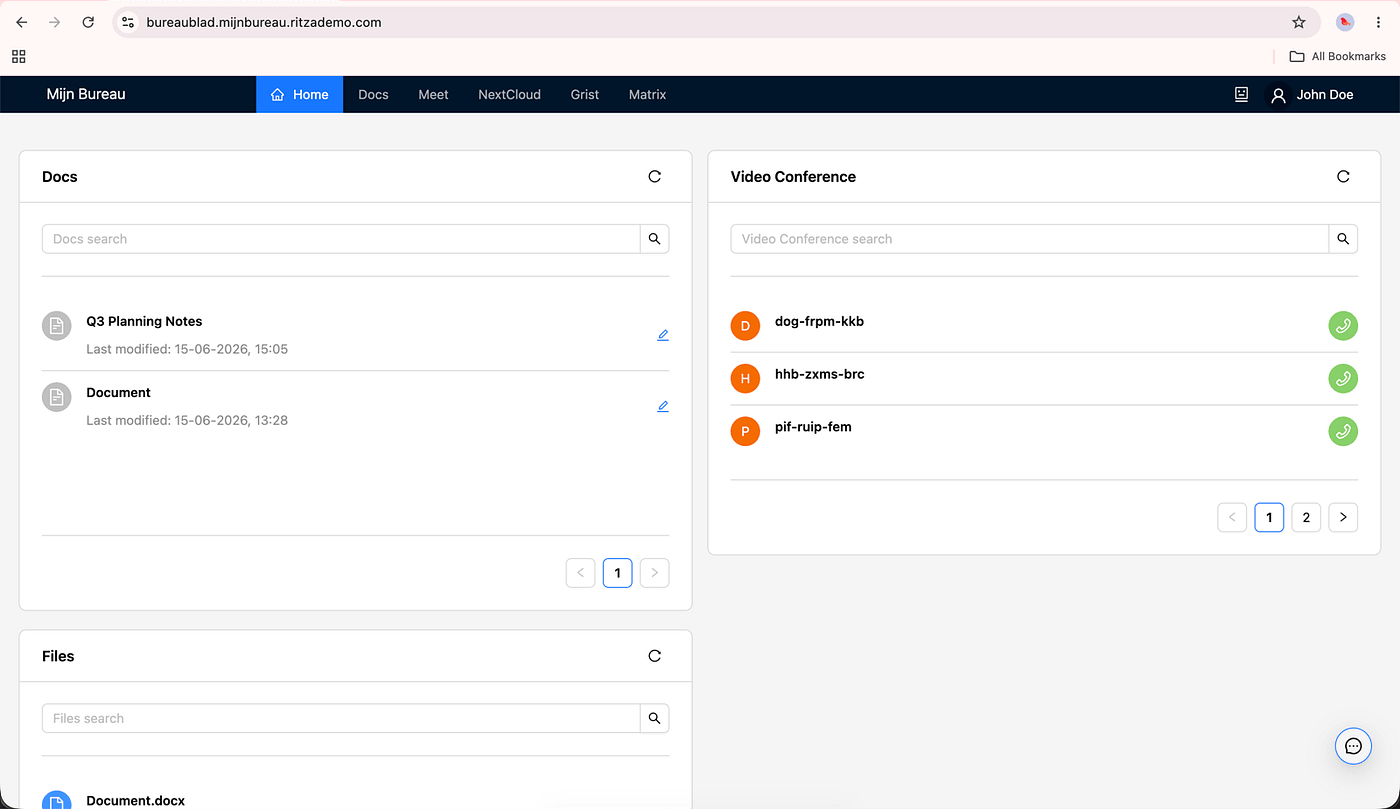Select the hhb-zxms-brc room name
The height and width of the screenshot is (809, 1400).
coord(819,374)
